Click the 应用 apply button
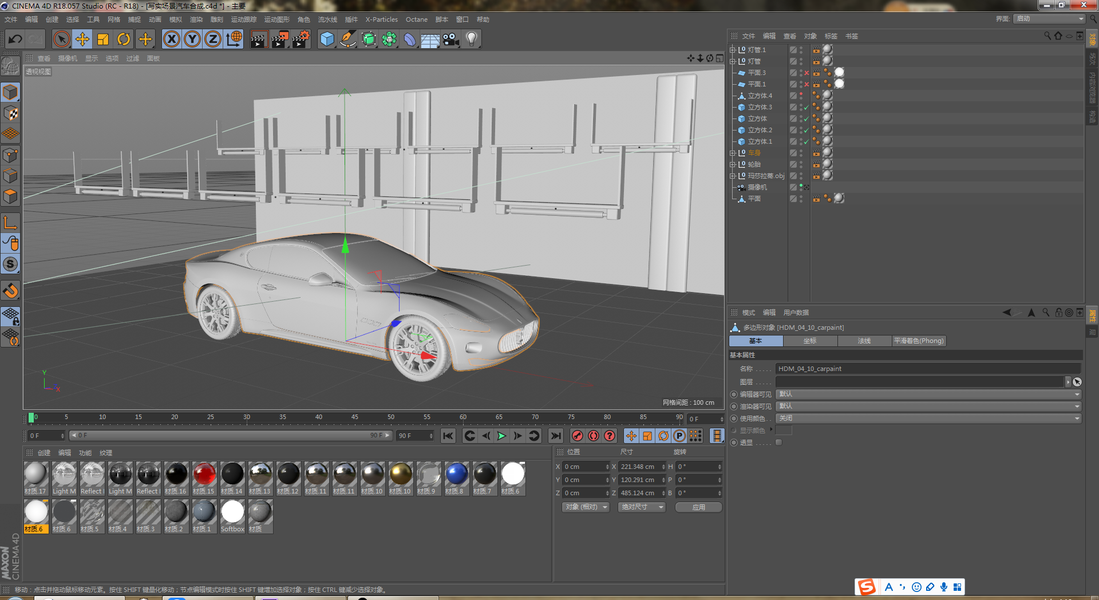Viewport: 1099px width, 600px height. (x=698, y=507)
